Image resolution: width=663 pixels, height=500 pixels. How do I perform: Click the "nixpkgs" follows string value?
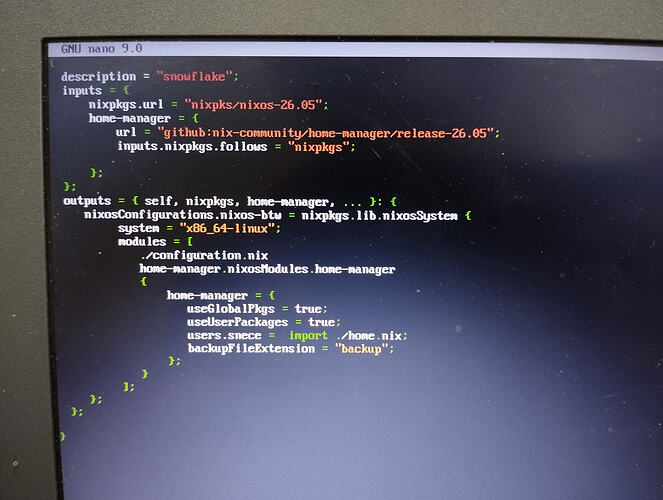319,147
